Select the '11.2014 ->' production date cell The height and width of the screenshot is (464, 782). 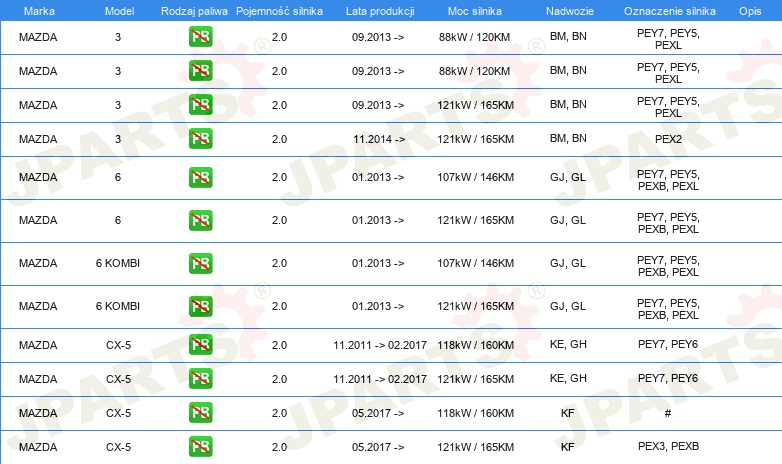tap(379, 139)
